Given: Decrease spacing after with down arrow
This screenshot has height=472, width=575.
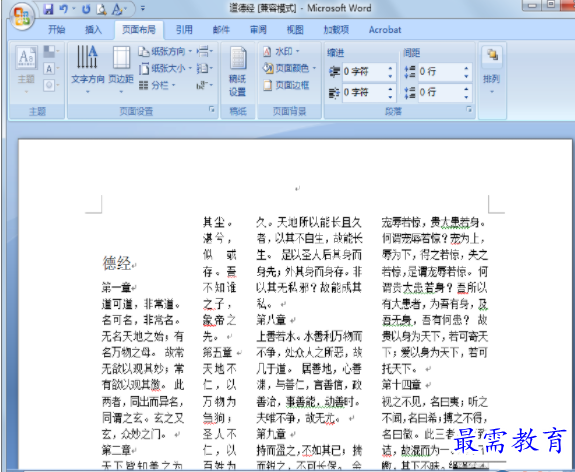Looking at the screenshot, I should tap(466, 96).
